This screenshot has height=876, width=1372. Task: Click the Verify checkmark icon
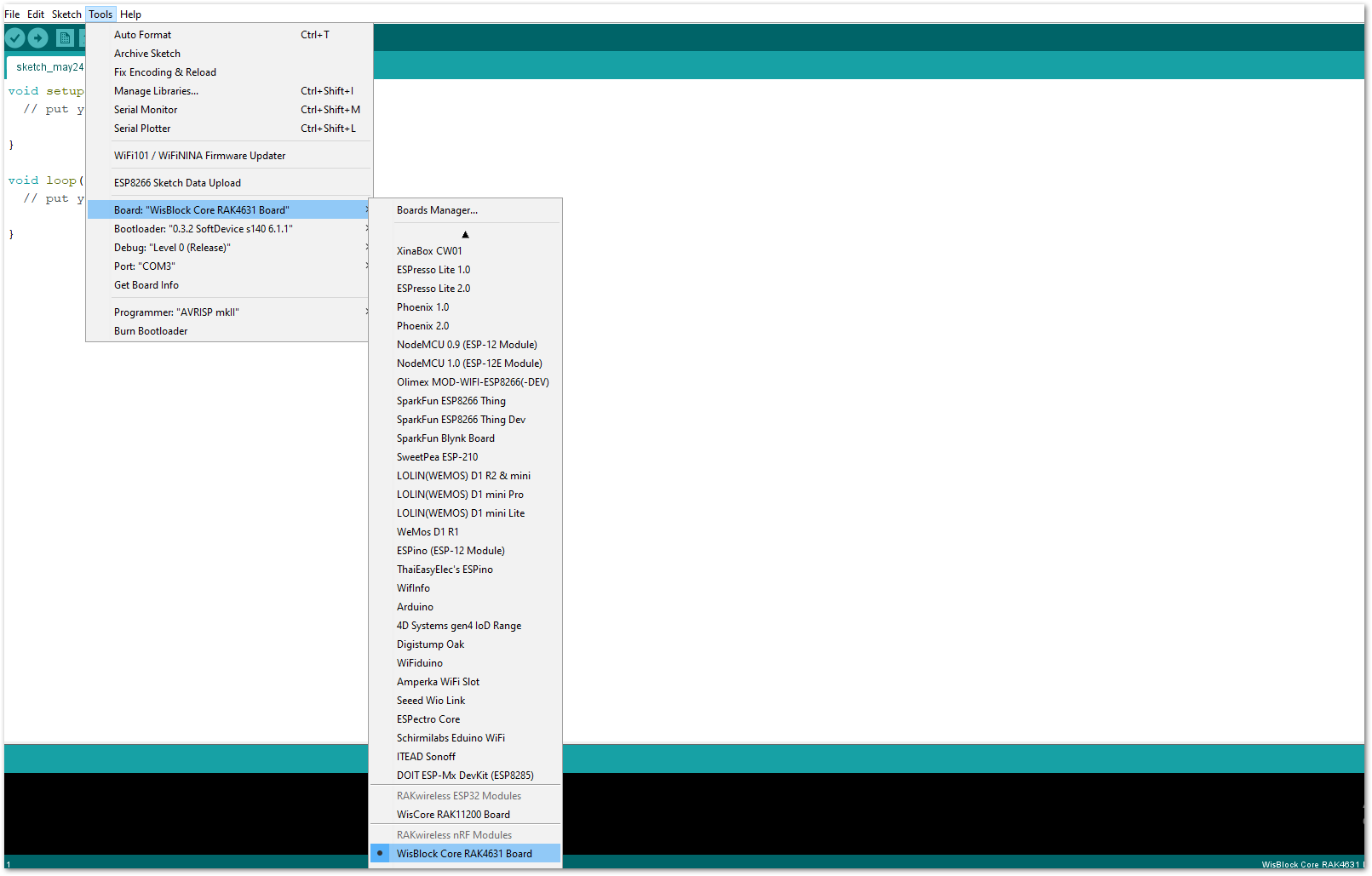(x=15, y=37)
